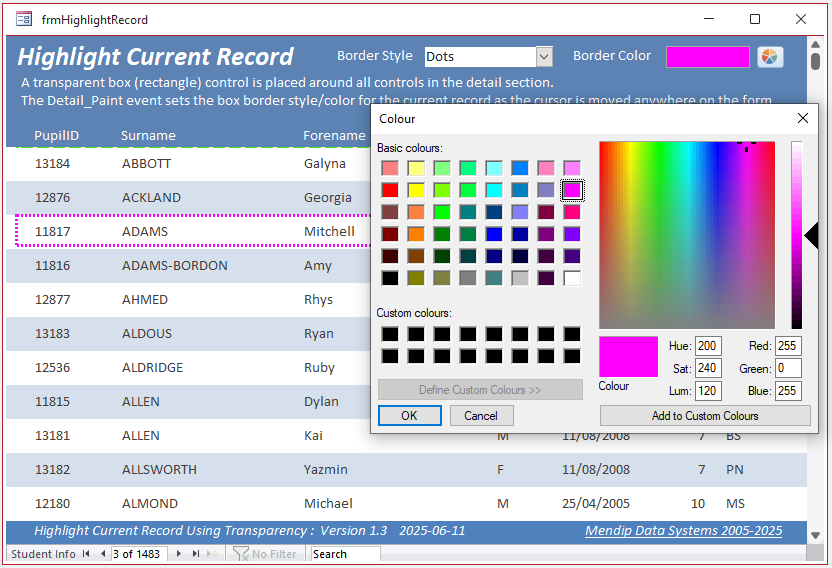Image resolution: width=832 pixels, height=568 pixels.
Task: Select the cyan basic colour swatch
Action: click(x=494, y=190)
